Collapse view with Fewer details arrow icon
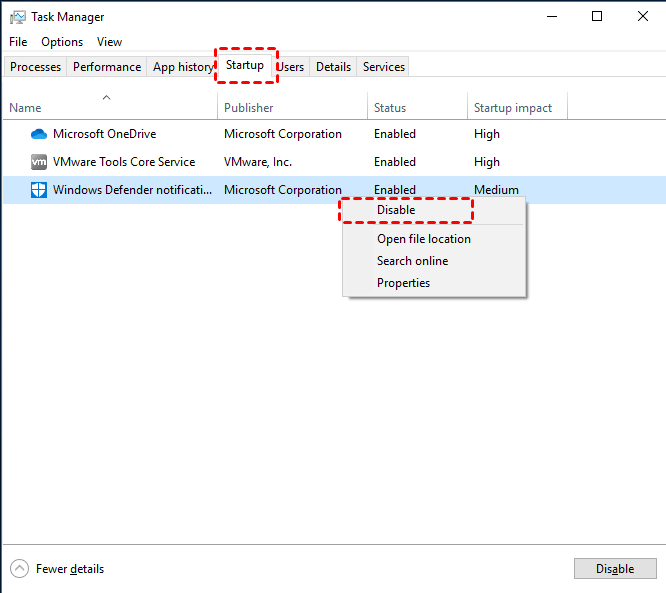The image size is (666, 593). click(x=19, y=569)
